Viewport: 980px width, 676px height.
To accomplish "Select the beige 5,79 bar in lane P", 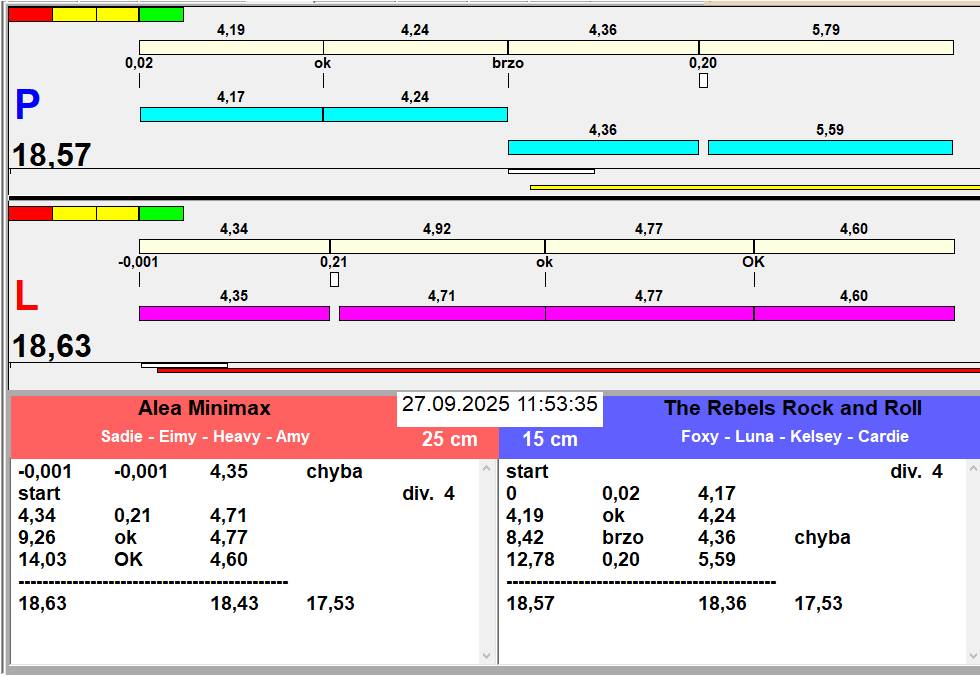I will [x=826, y=47].
